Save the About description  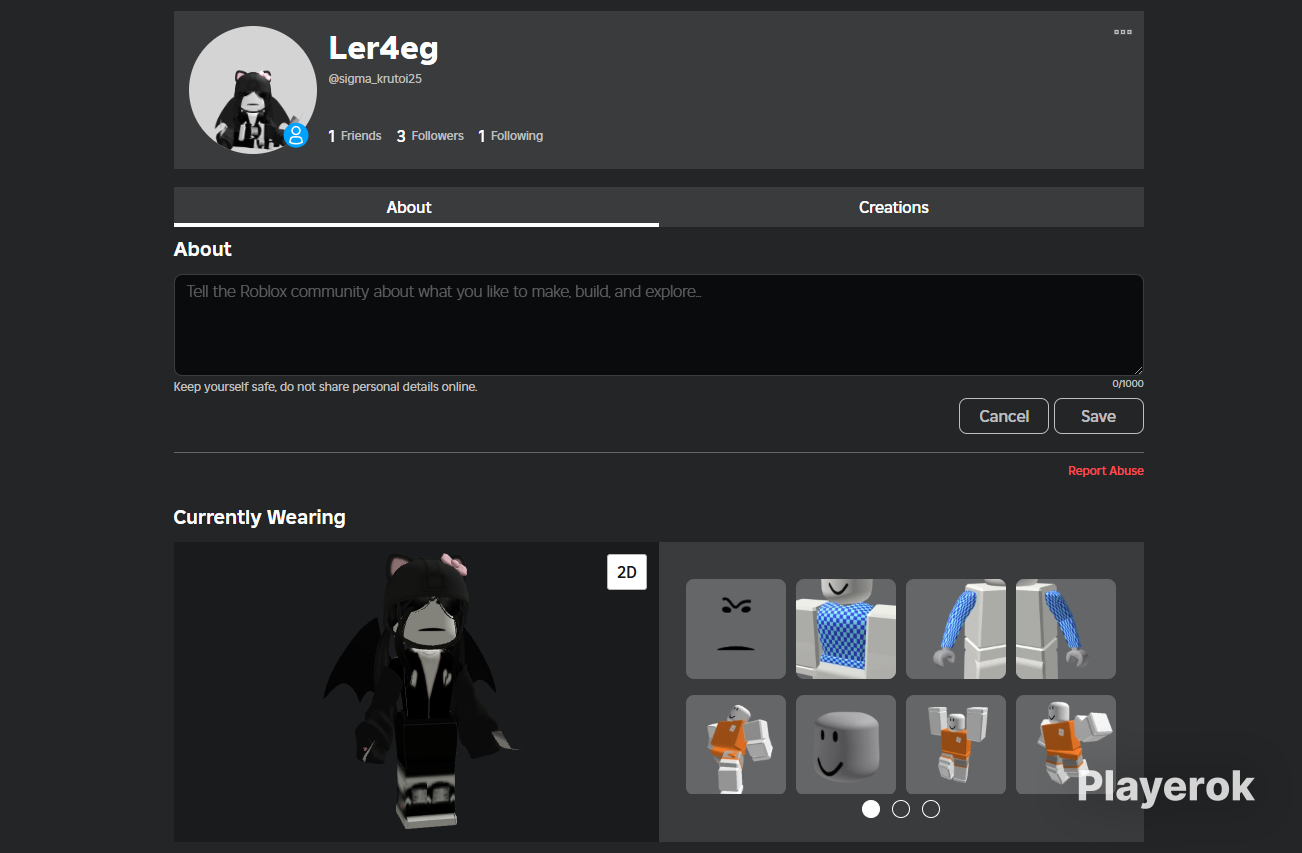point(1099,416)
